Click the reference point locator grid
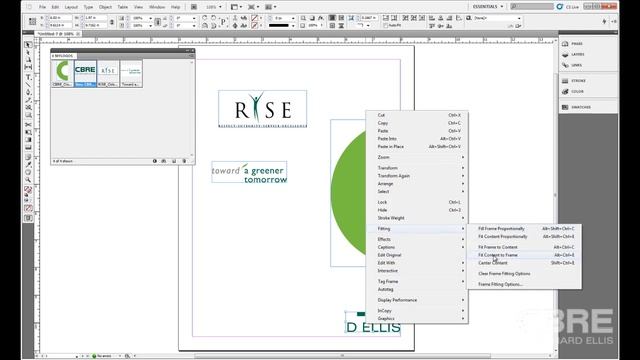The height and width of the screenshot is (360, 640). pos(32,22)
